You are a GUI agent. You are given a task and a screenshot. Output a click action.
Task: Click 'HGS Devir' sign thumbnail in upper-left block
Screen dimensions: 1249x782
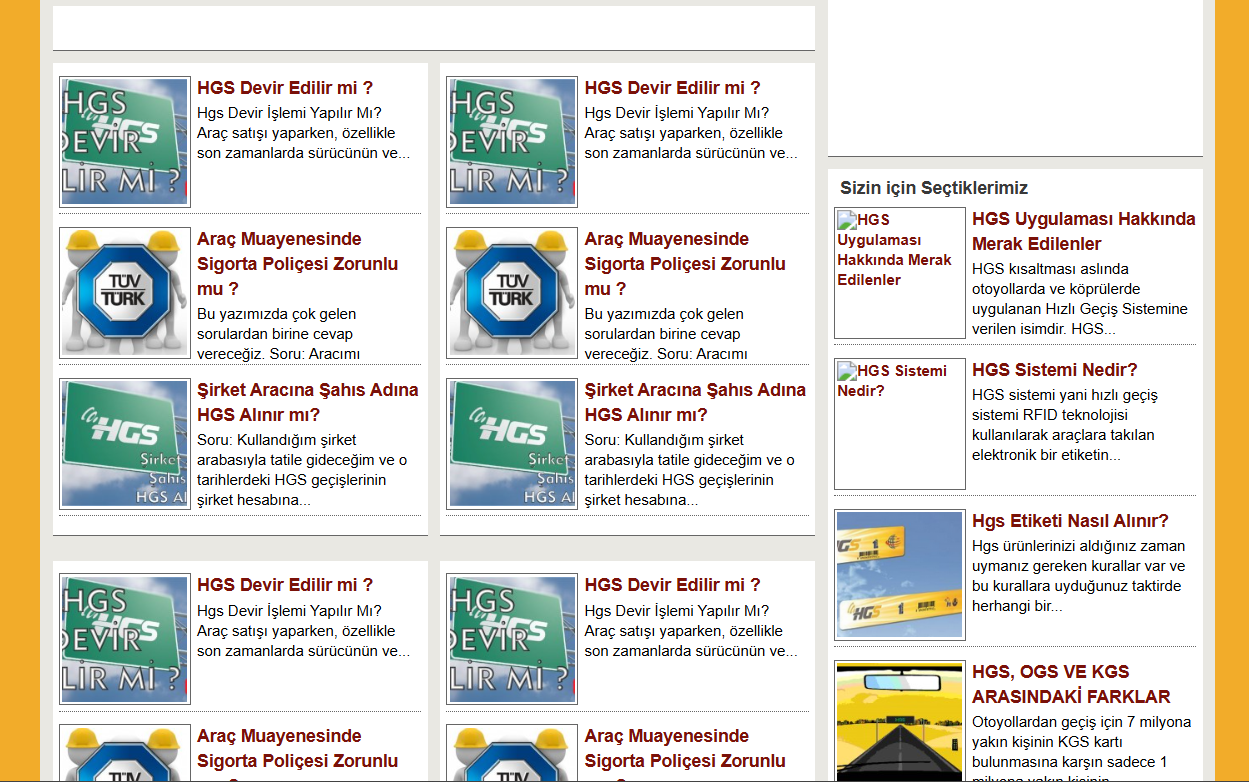[x=125, y=142]
